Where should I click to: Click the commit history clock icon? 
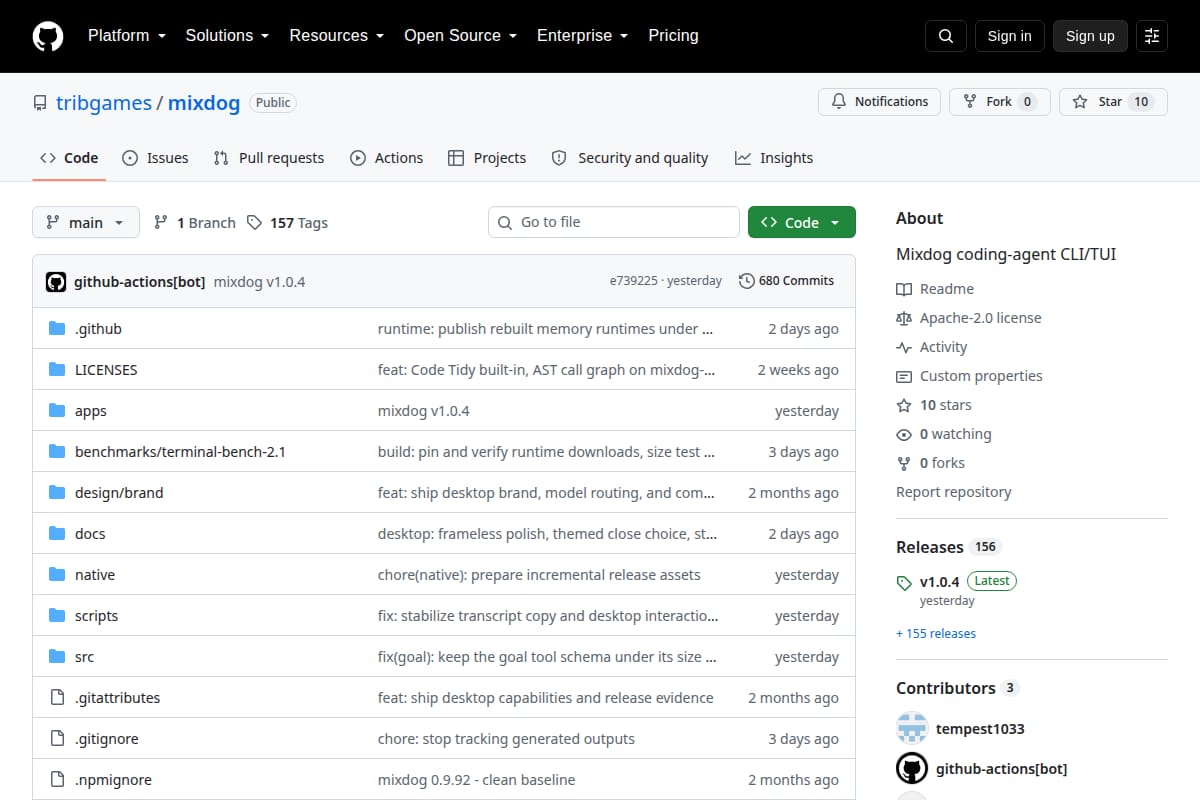coord(746,281)
